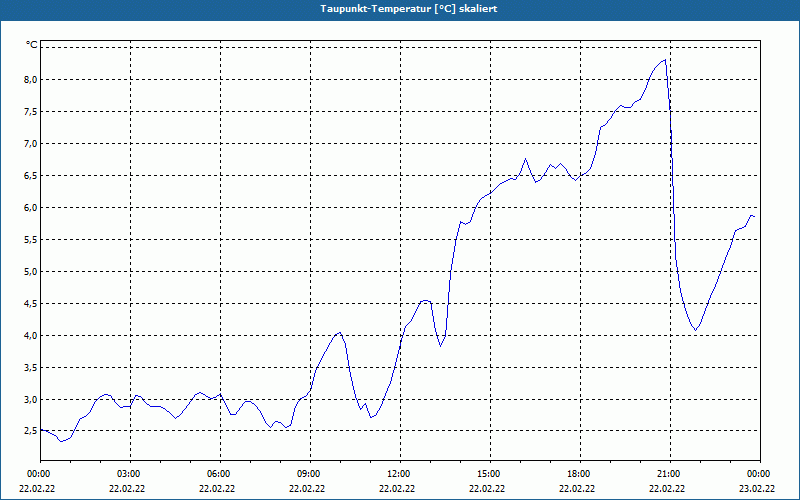Pick the "15:00" time label
Viewport: 800px width, 500px height.
point(487,474)
